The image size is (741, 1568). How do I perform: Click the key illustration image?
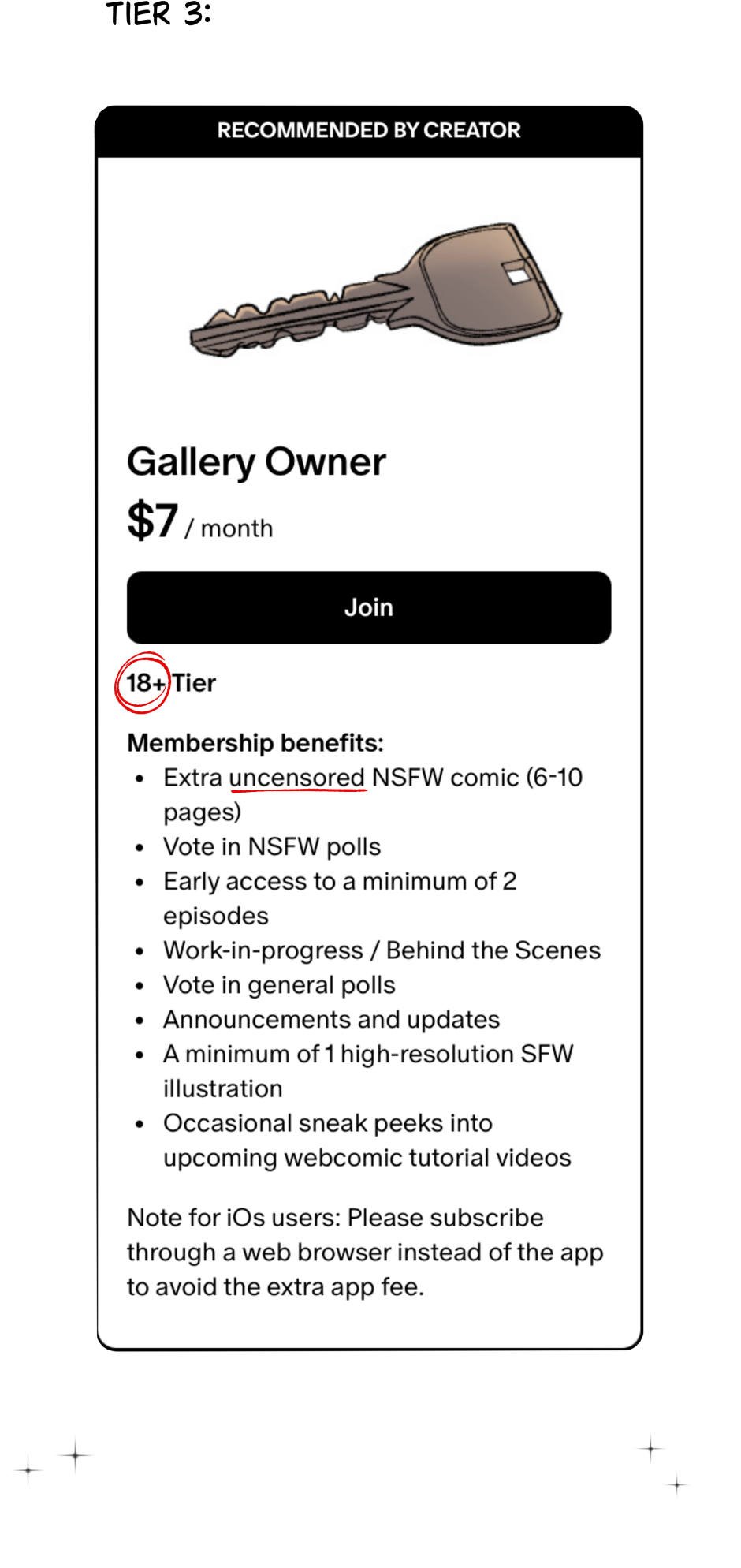pyautogui.click(x=375, y=291)
